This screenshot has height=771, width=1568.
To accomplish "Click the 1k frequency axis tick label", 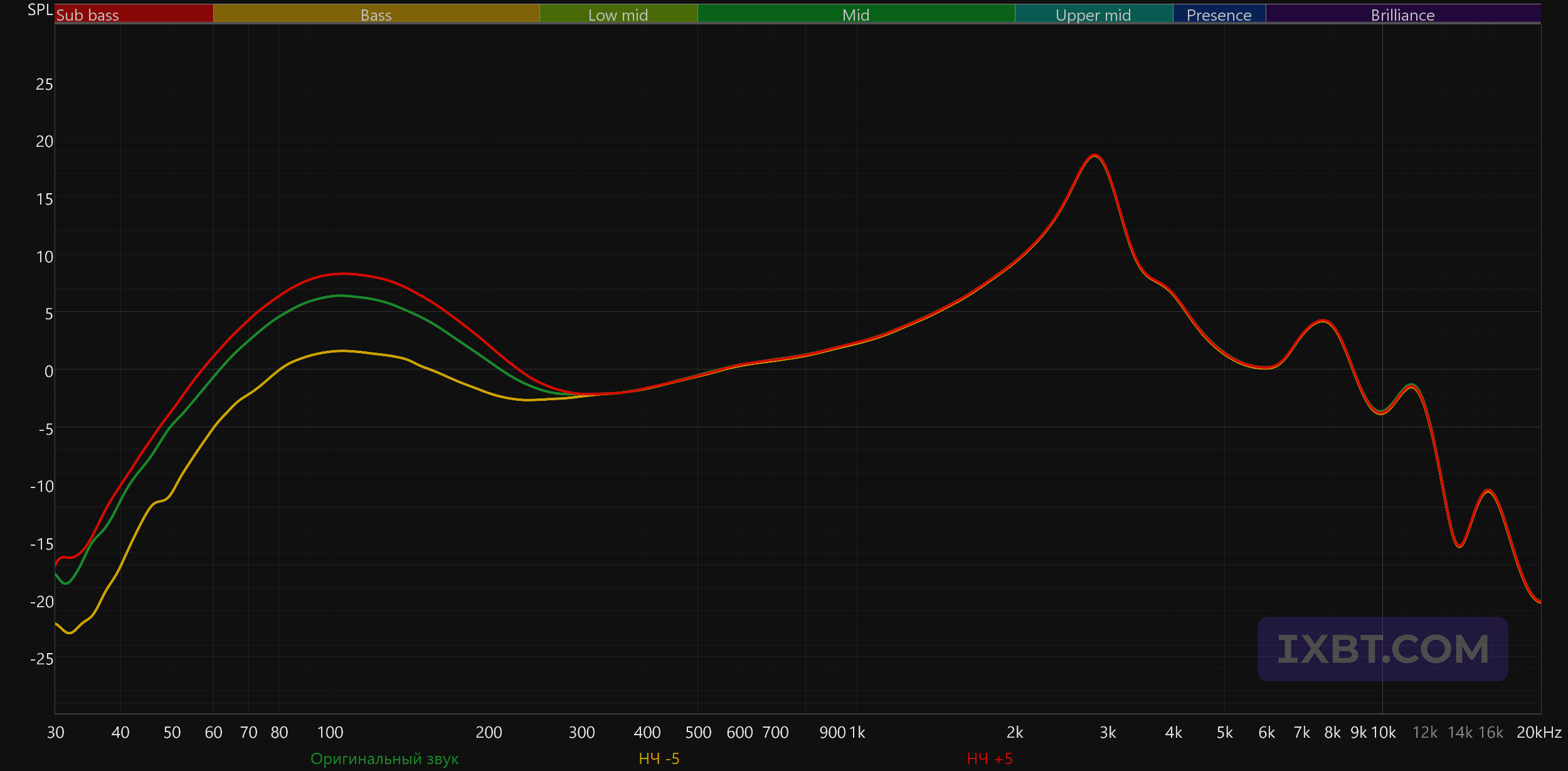I will click(857, 732).
